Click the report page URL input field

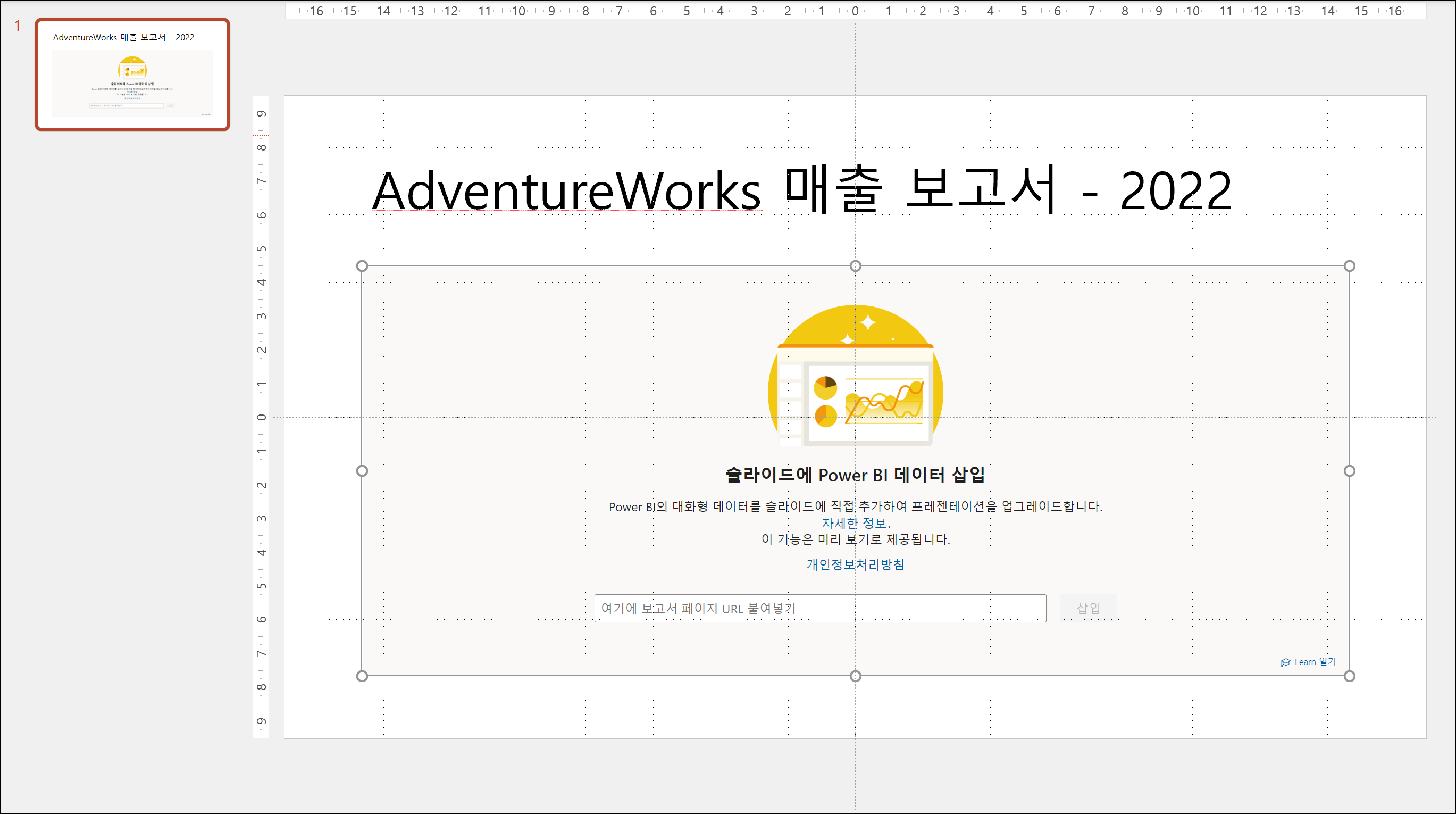pyautogui.click(x=819, y=608)
